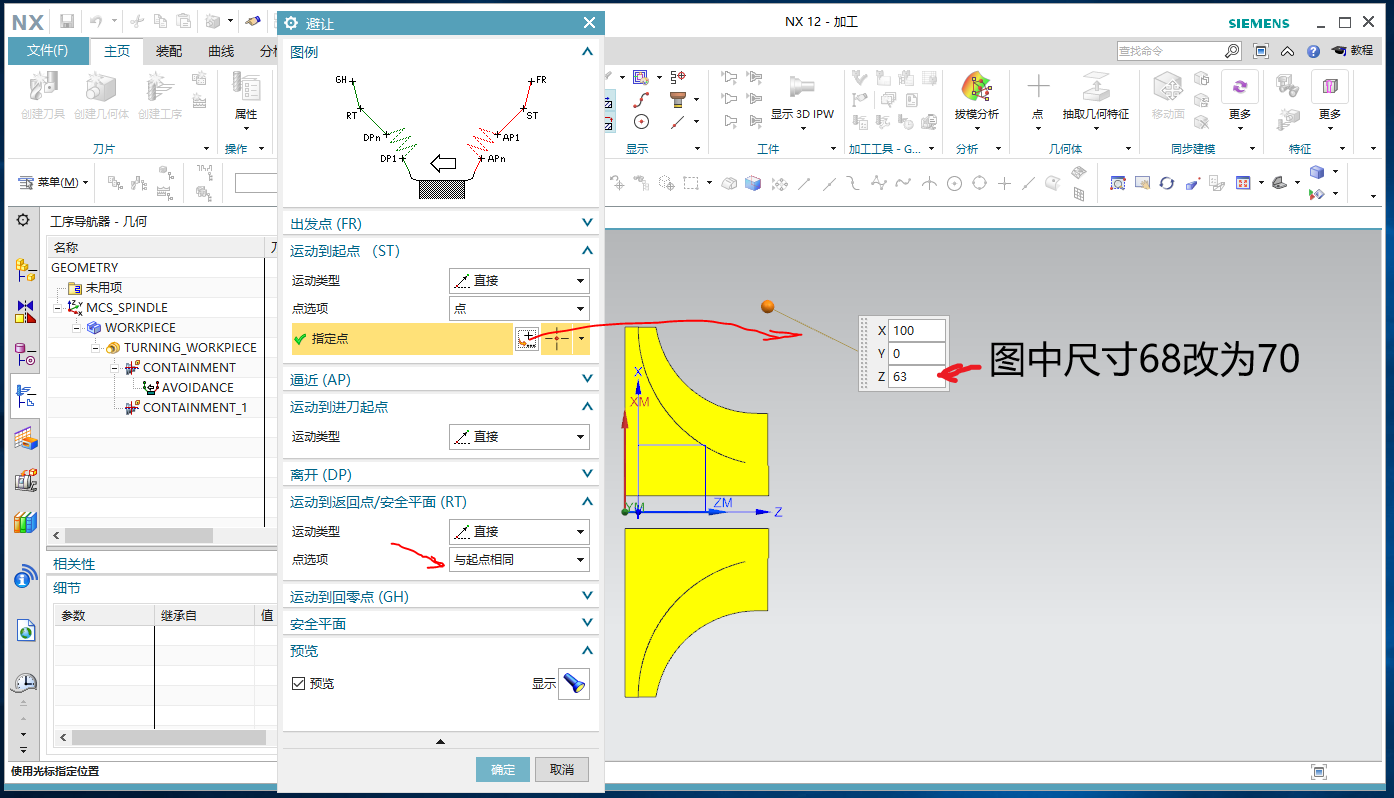Click 确定 to confirm the 避让 dialog
Viewport: 1394px width, 798px height.
click(503, 769)
